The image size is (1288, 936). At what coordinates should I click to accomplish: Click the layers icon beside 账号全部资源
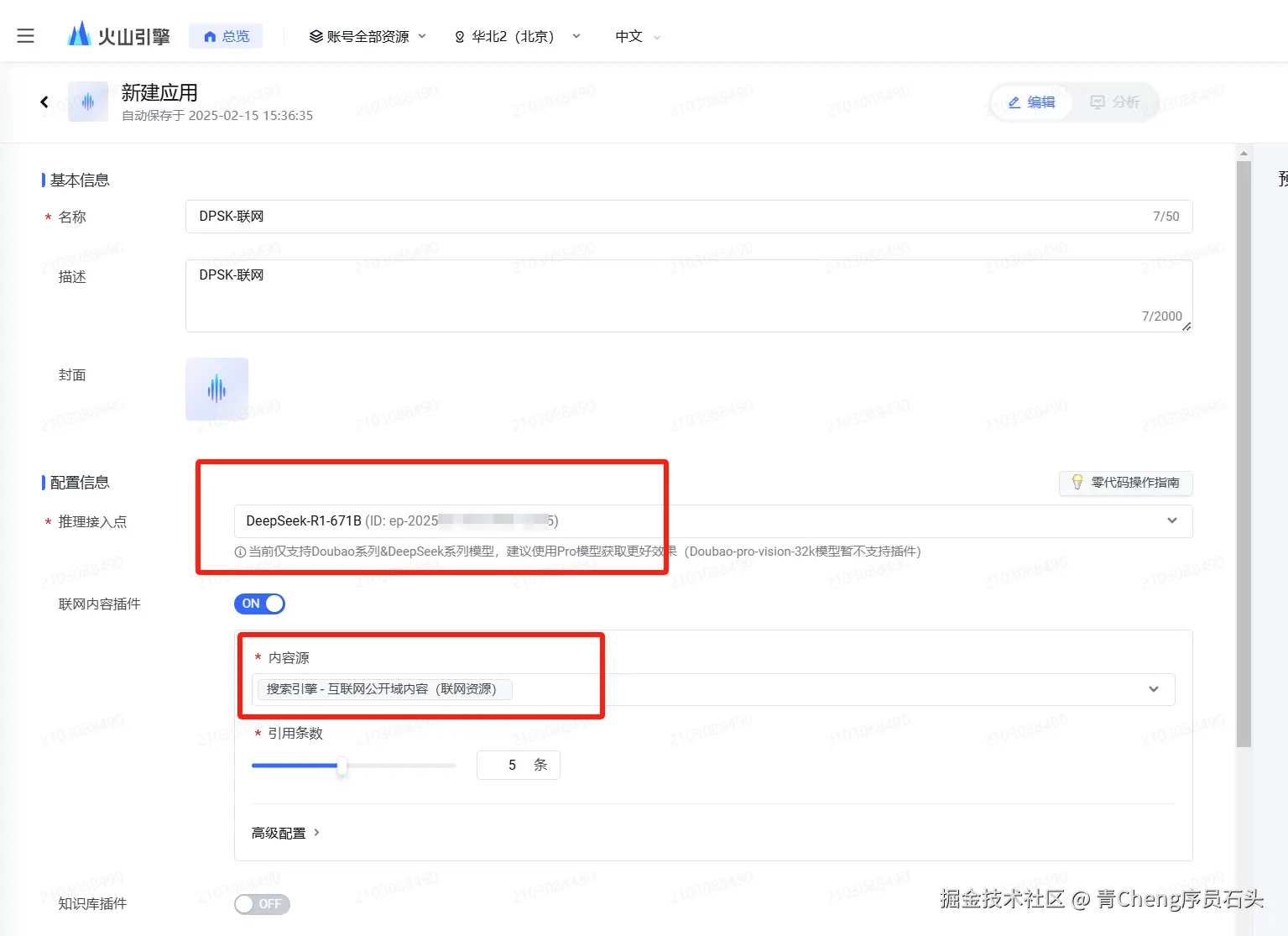[x=316, y=36]
